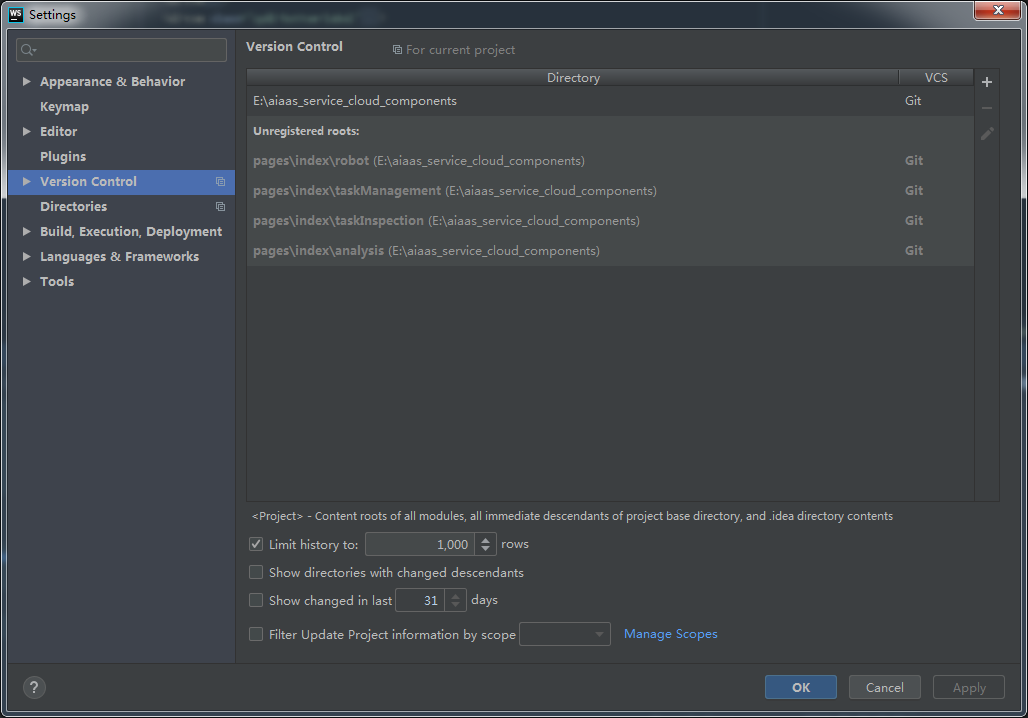1028x718 pixels.
Task: Click the add VCS root plus icon
Action: click(x=987, y=82)
